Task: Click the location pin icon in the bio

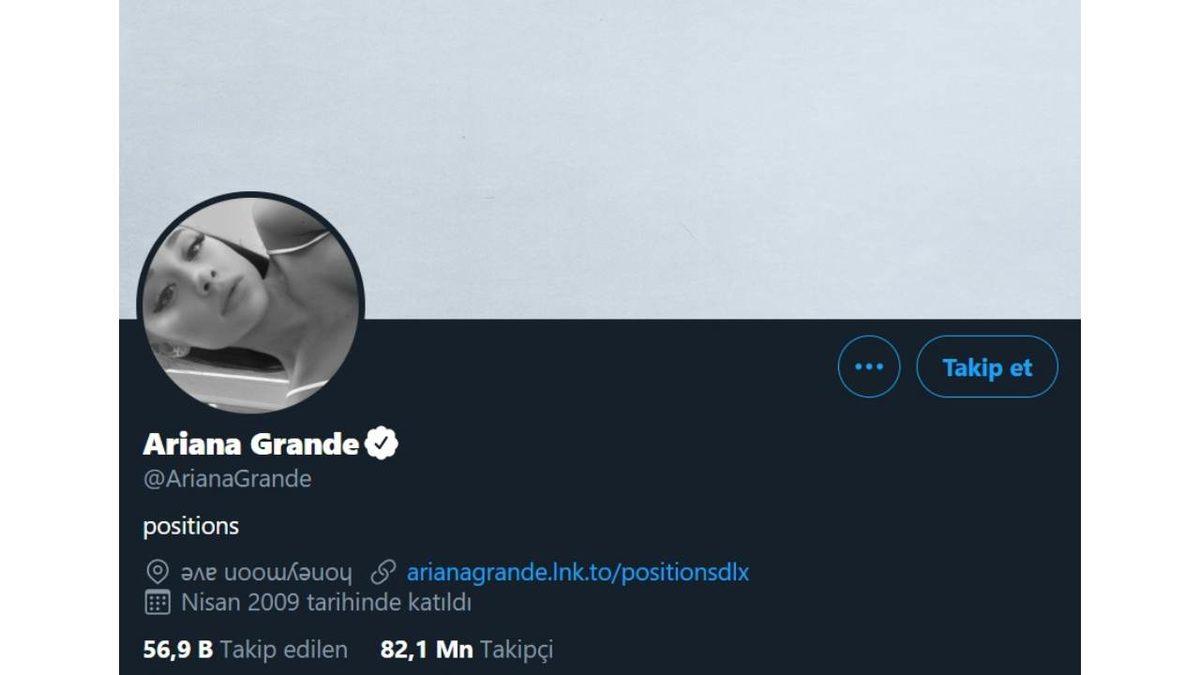Action: coord(157,571)
